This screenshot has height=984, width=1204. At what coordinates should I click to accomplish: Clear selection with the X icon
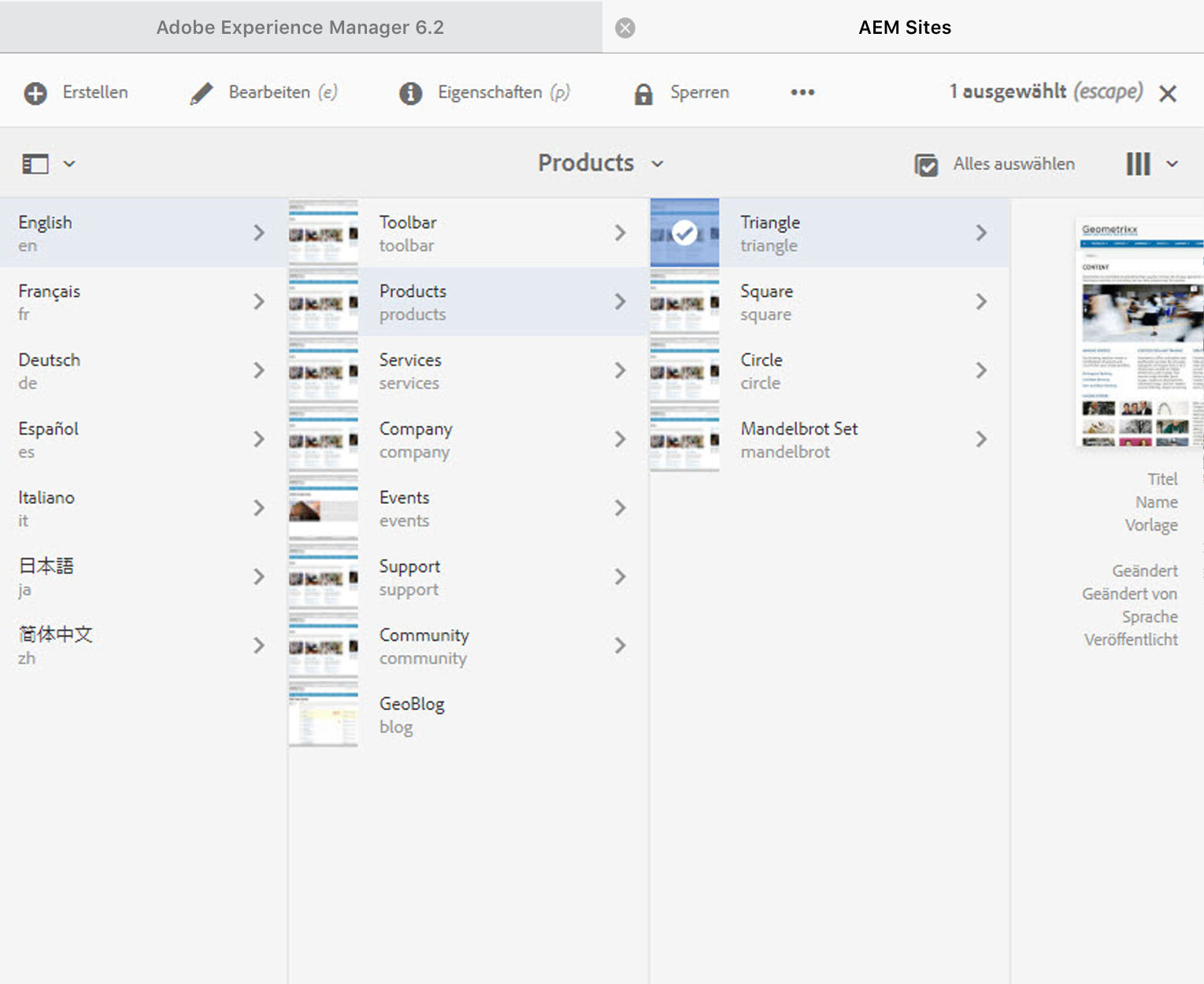click(x=1168, y=94)
